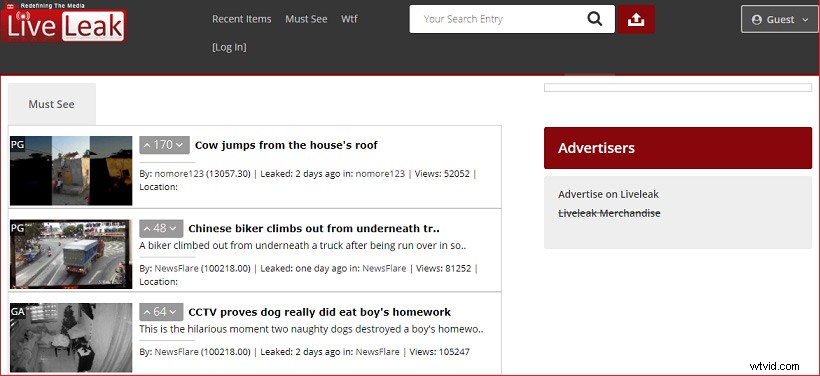Image resolution: width=820 pixels, height=376 pixels.
Task: Open Chinese biker climbs out video title
Action: pyautogui.click(x=314, y=229)
